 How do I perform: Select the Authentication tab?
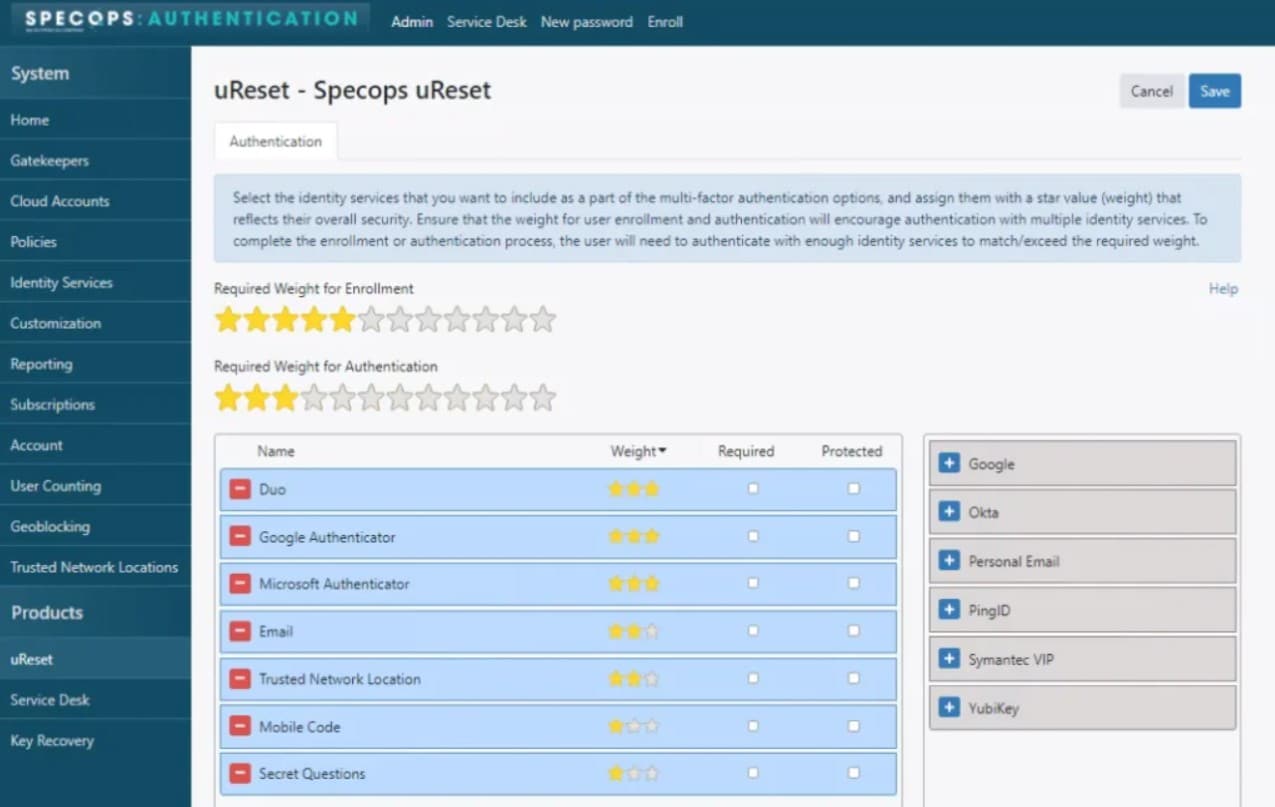[x=276, y=141]
